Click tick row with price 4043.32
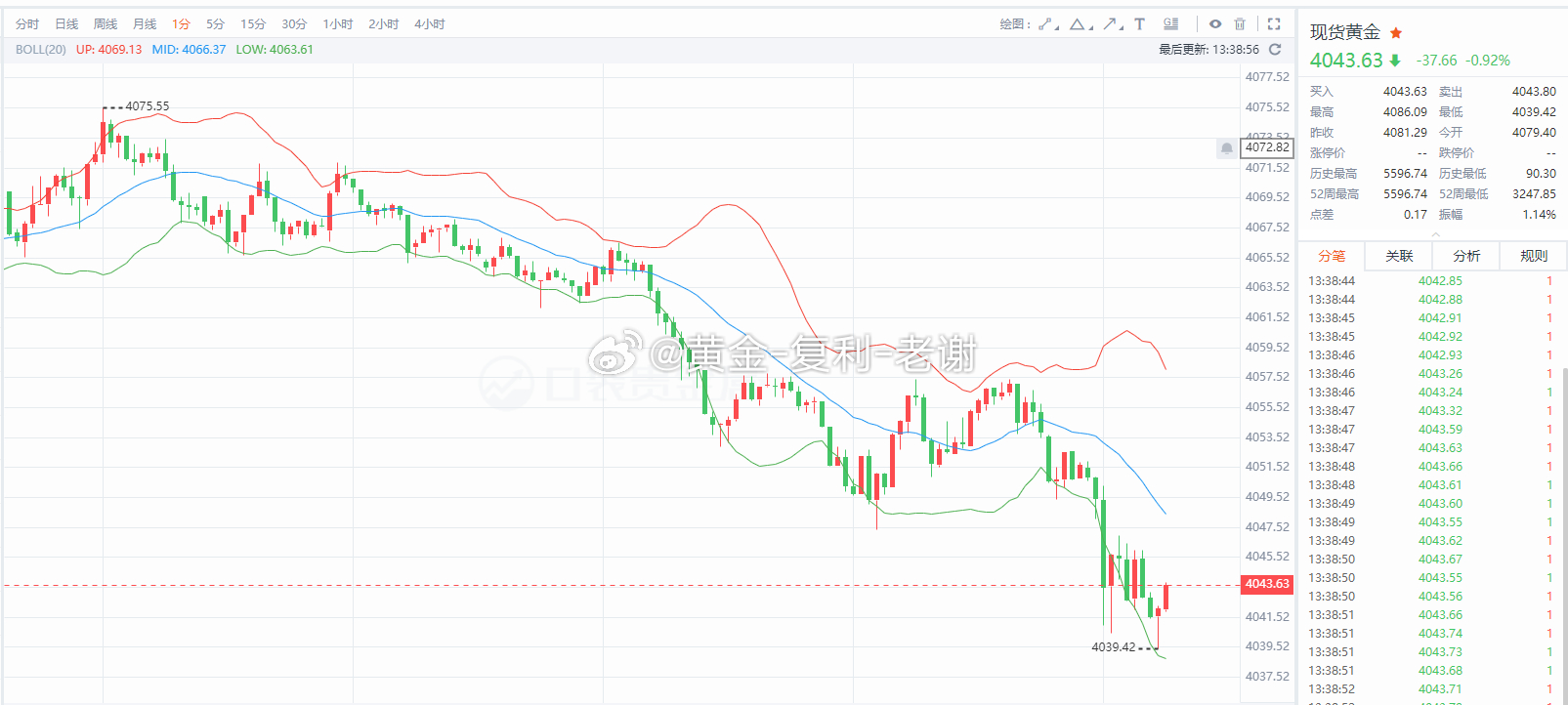Viewport: 1568px width, 705px height. (x=1431, y=411)
